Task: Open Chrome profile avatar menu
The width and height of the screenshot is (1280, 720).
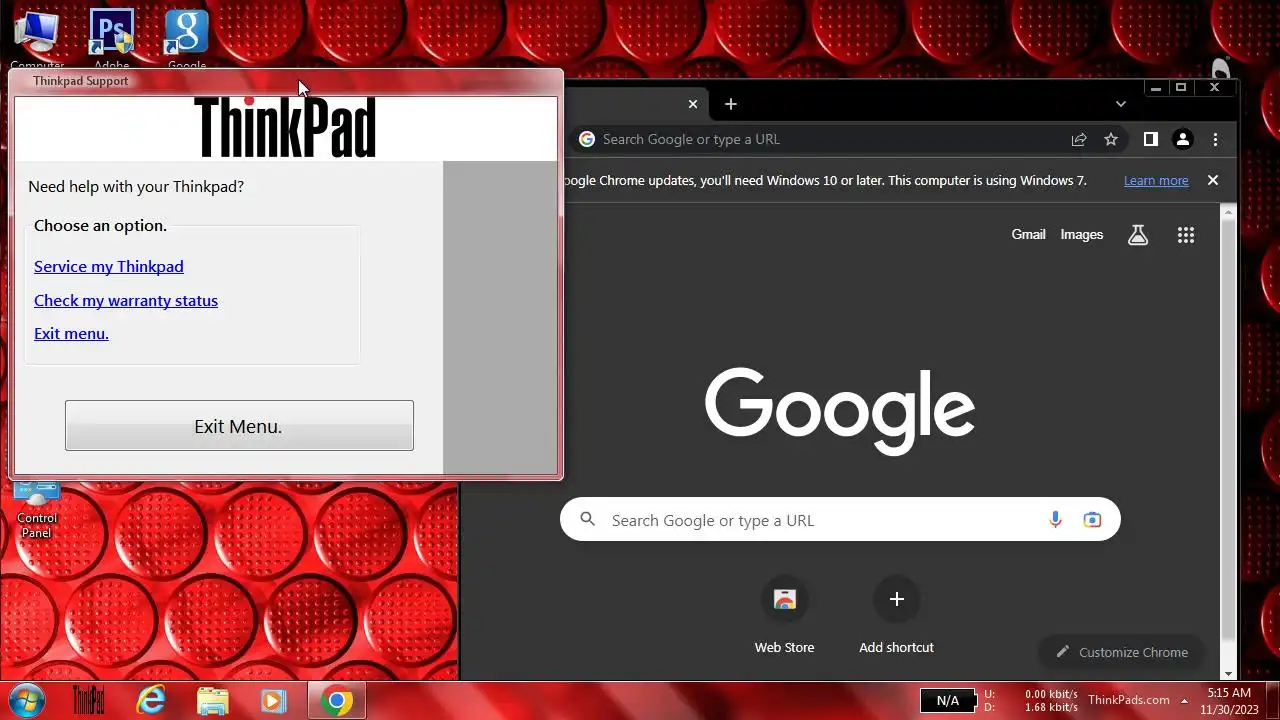Action: pos(1183,140)
